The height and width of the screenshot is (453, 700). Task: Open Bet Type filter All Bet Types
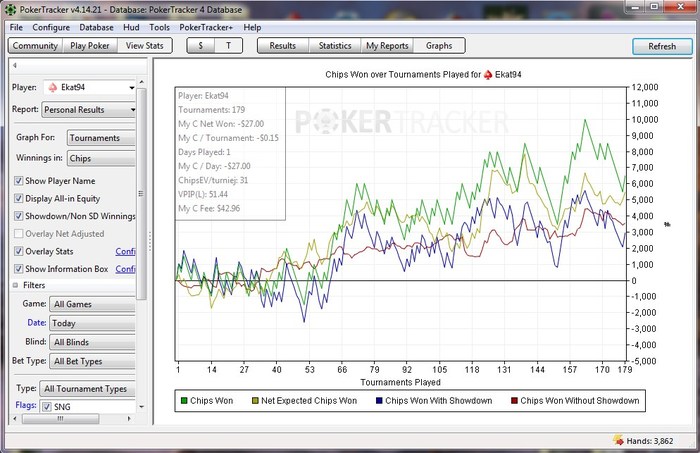pos(92,362)
